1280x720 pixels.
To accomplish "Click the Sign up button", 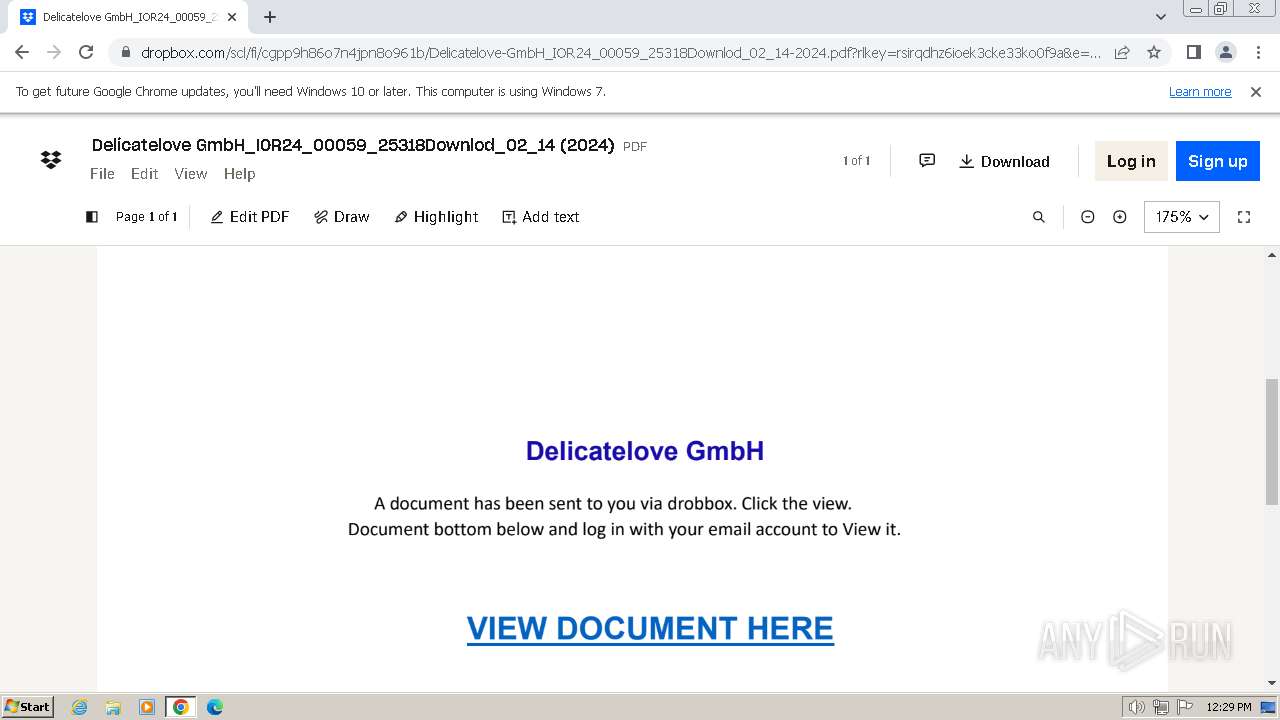I will pyautogui.click(x=1218, y=161).
